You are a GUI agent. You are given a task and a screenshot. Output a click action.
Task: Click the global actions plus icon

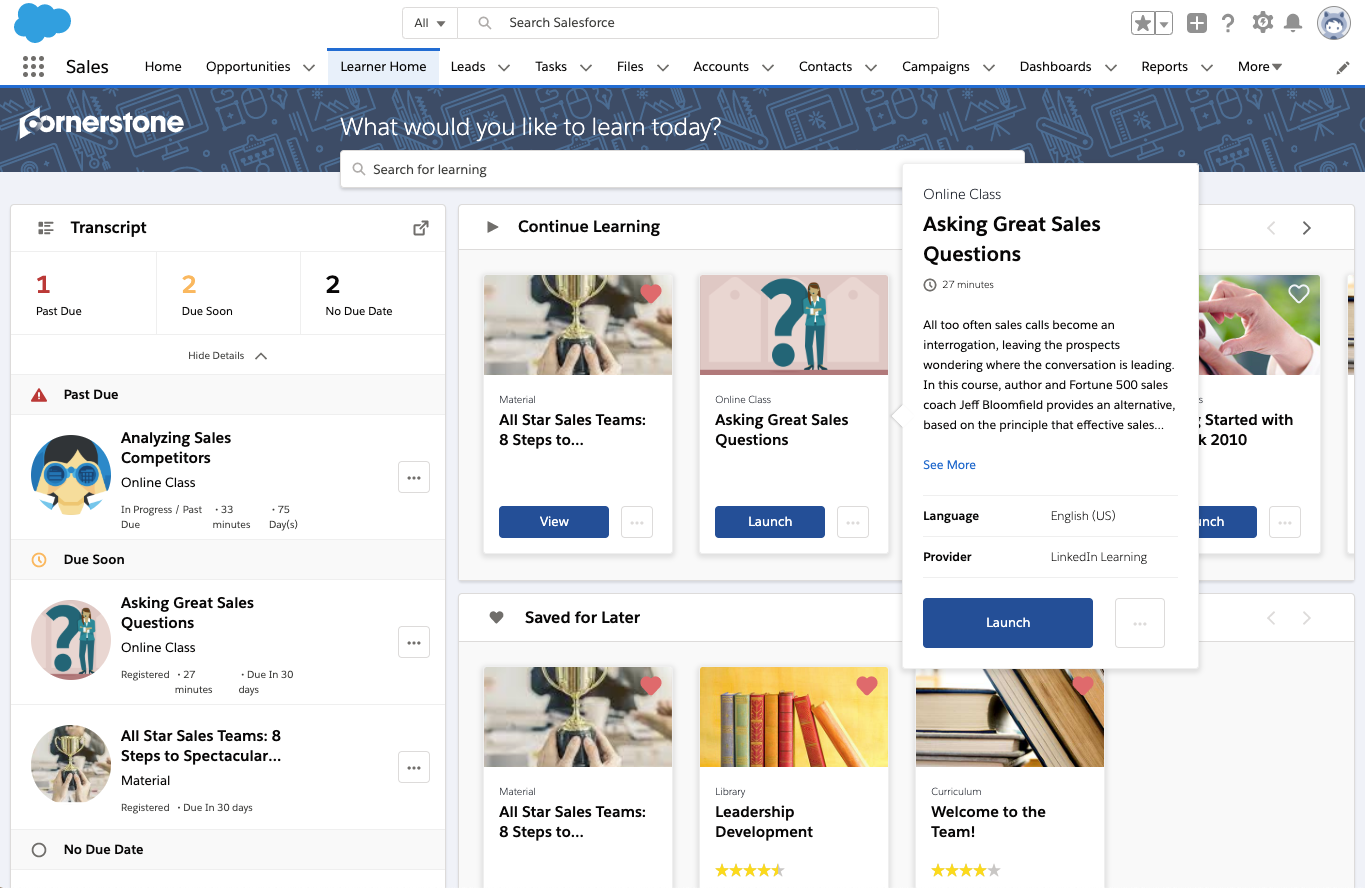click(x=1196, y=23)
